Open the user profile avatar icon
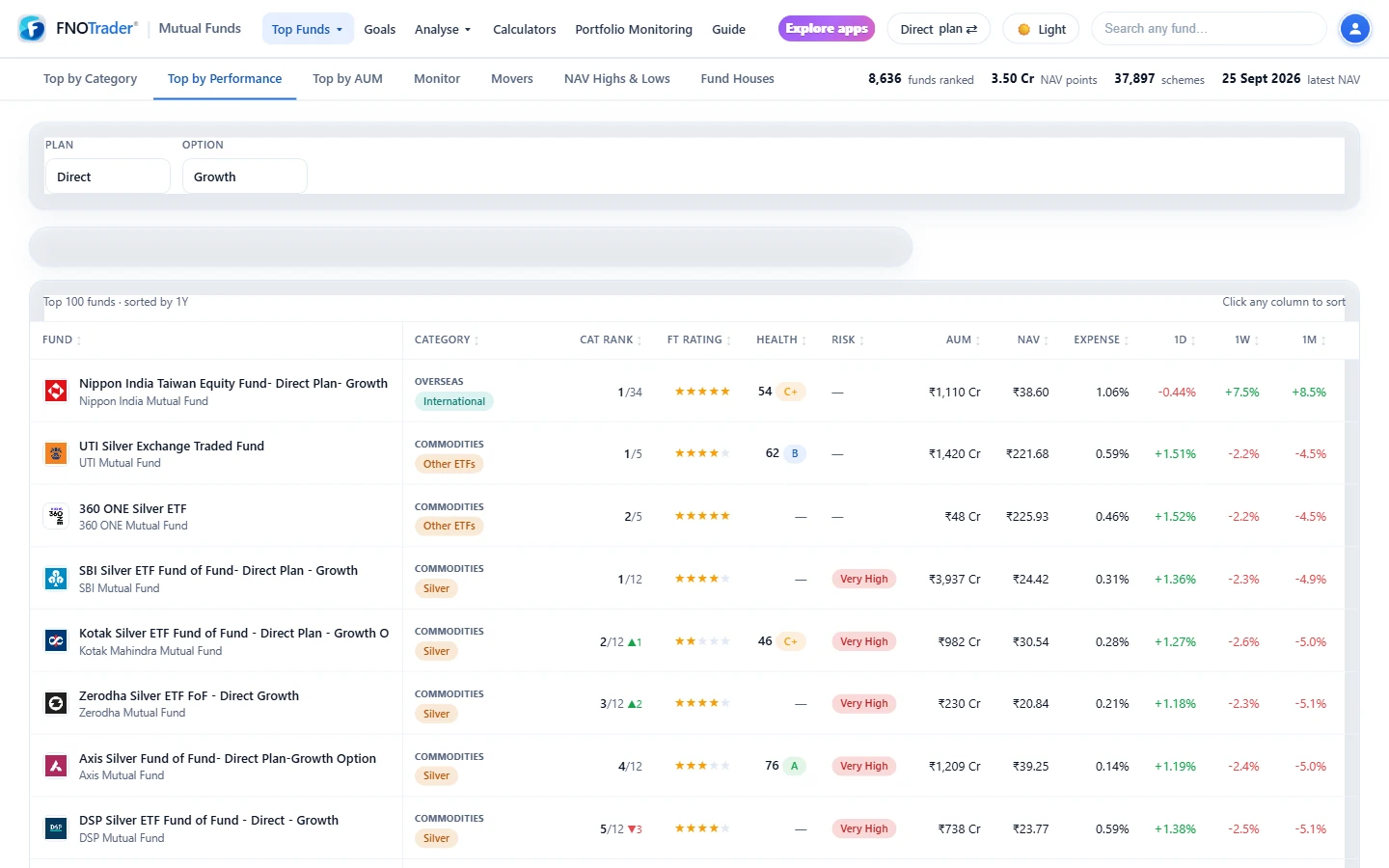This screenshot has width=1389, height=868. [x=1355, y=29]
